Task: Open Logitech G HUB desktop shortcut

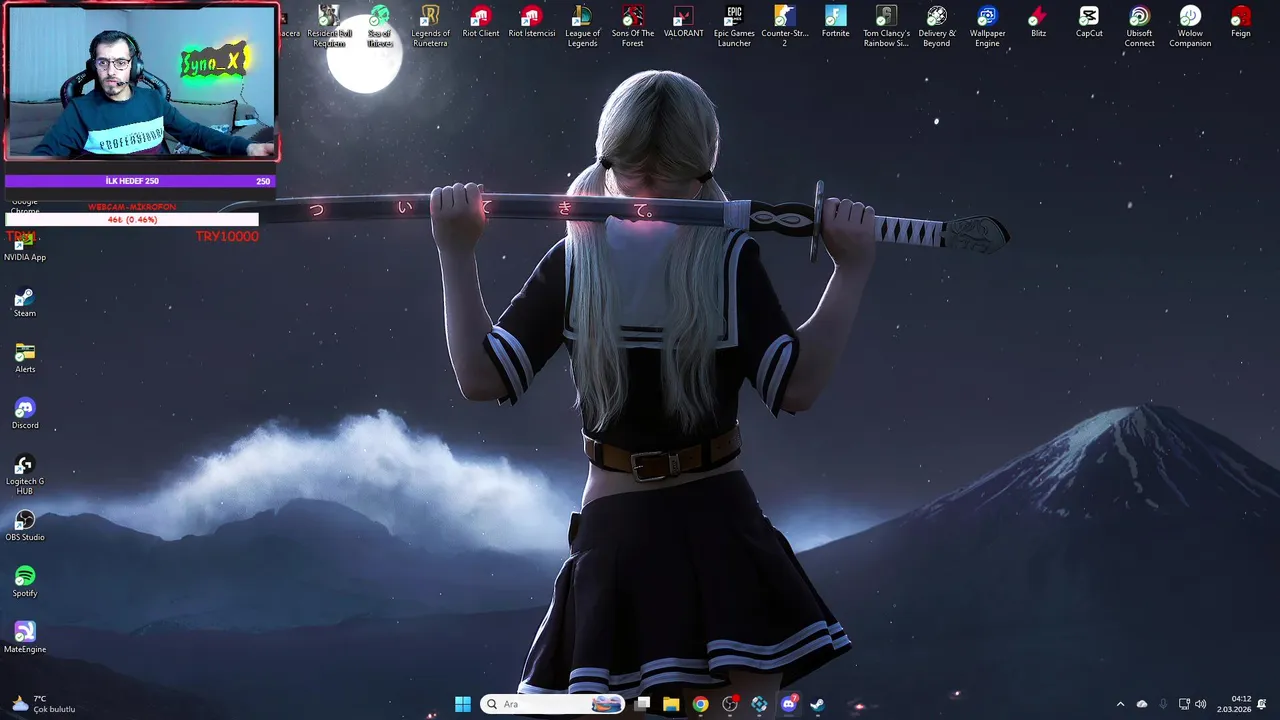Action: (25, 475)
